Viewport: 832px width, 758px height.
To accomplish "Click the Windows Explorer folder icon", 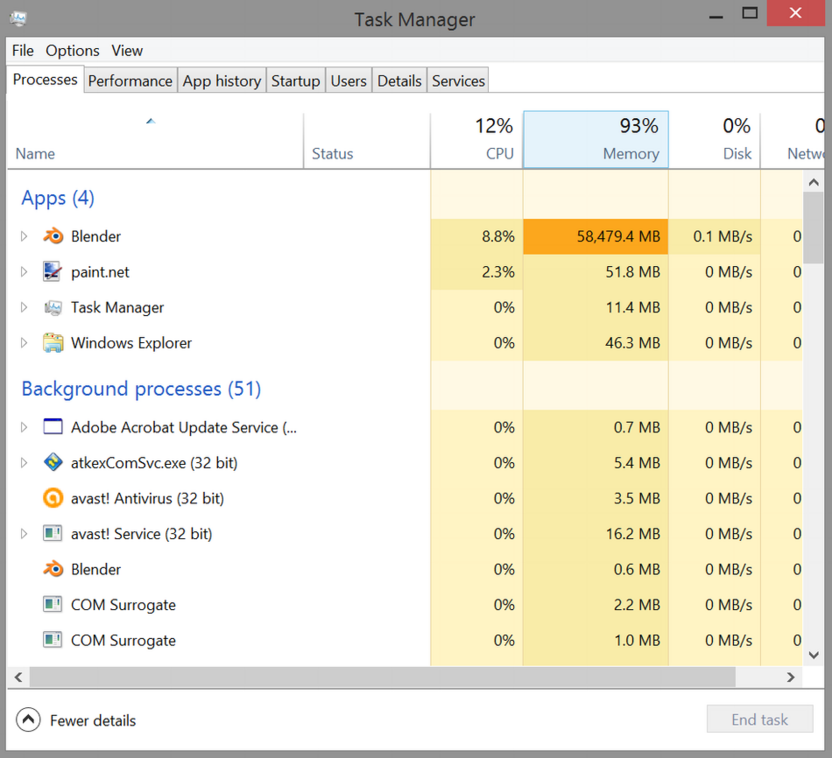I will [x=53, y=343].
